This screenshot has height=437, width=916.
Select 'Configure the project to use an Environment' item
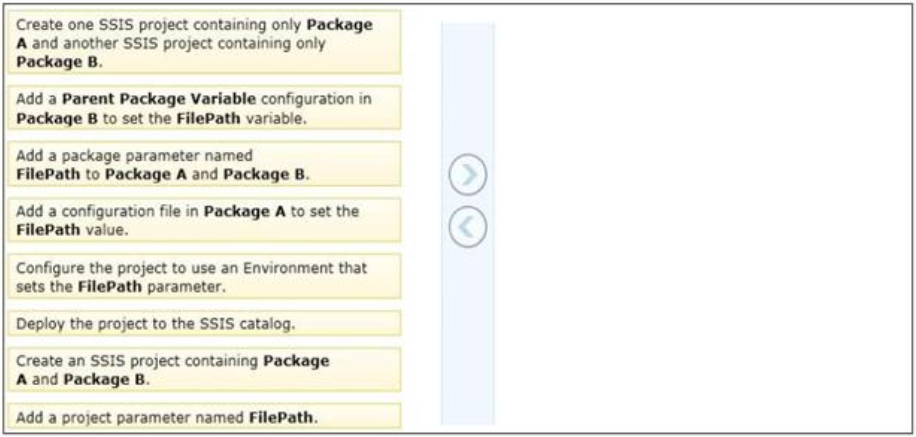(x=204, y=276)
